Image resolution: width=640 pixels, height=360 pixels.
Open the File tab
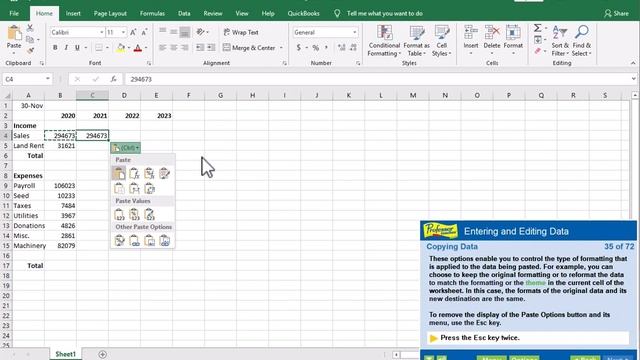tap(14, 13)
